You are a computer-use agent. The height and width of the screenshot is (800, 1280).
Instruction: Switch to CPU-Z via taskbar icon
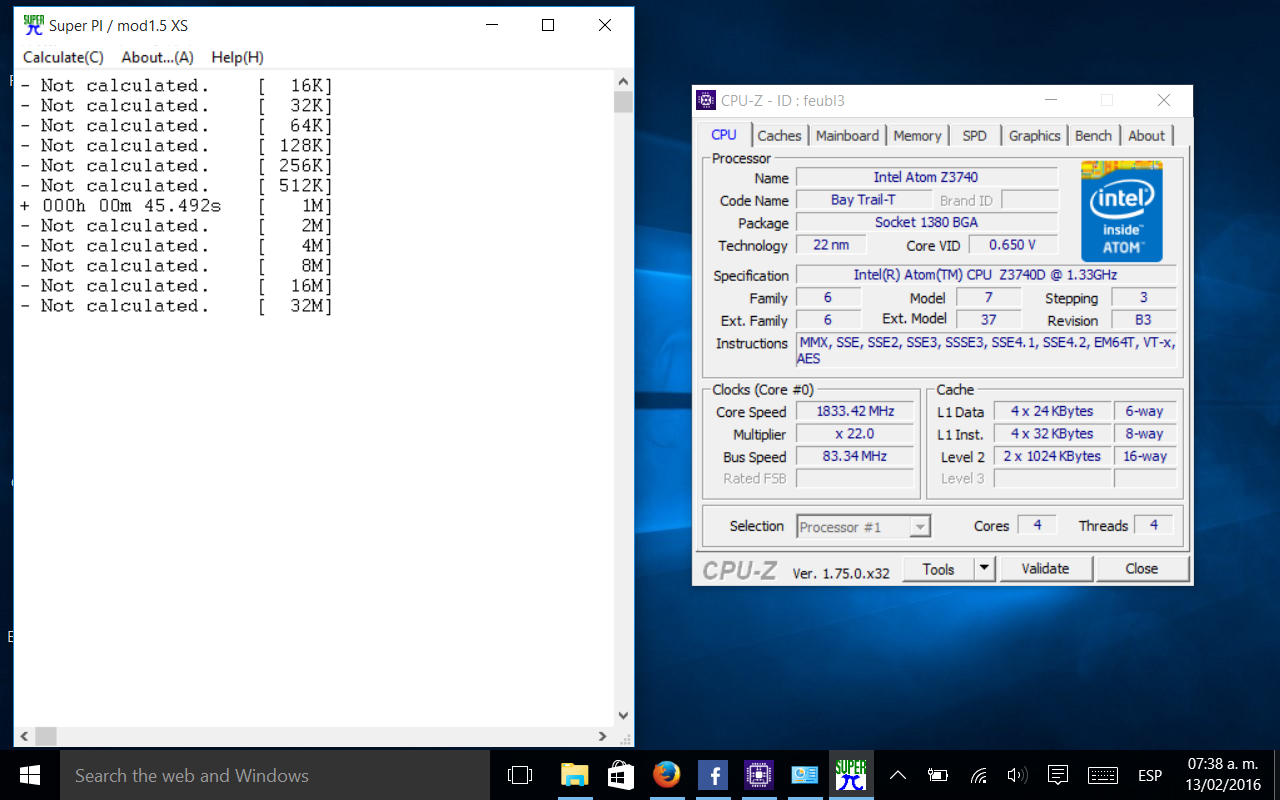coord(759,775)
